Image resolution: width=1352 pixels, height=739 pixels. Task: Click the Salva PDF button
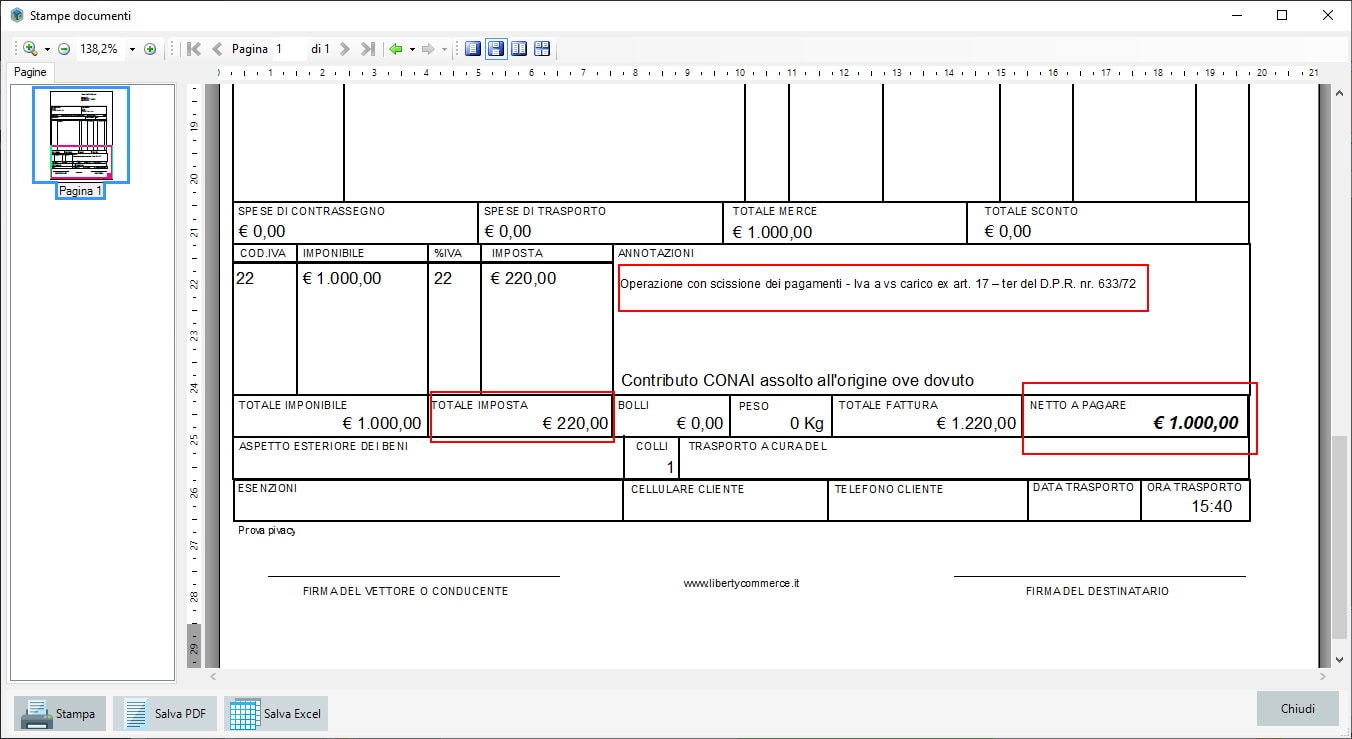coord(165,713)
